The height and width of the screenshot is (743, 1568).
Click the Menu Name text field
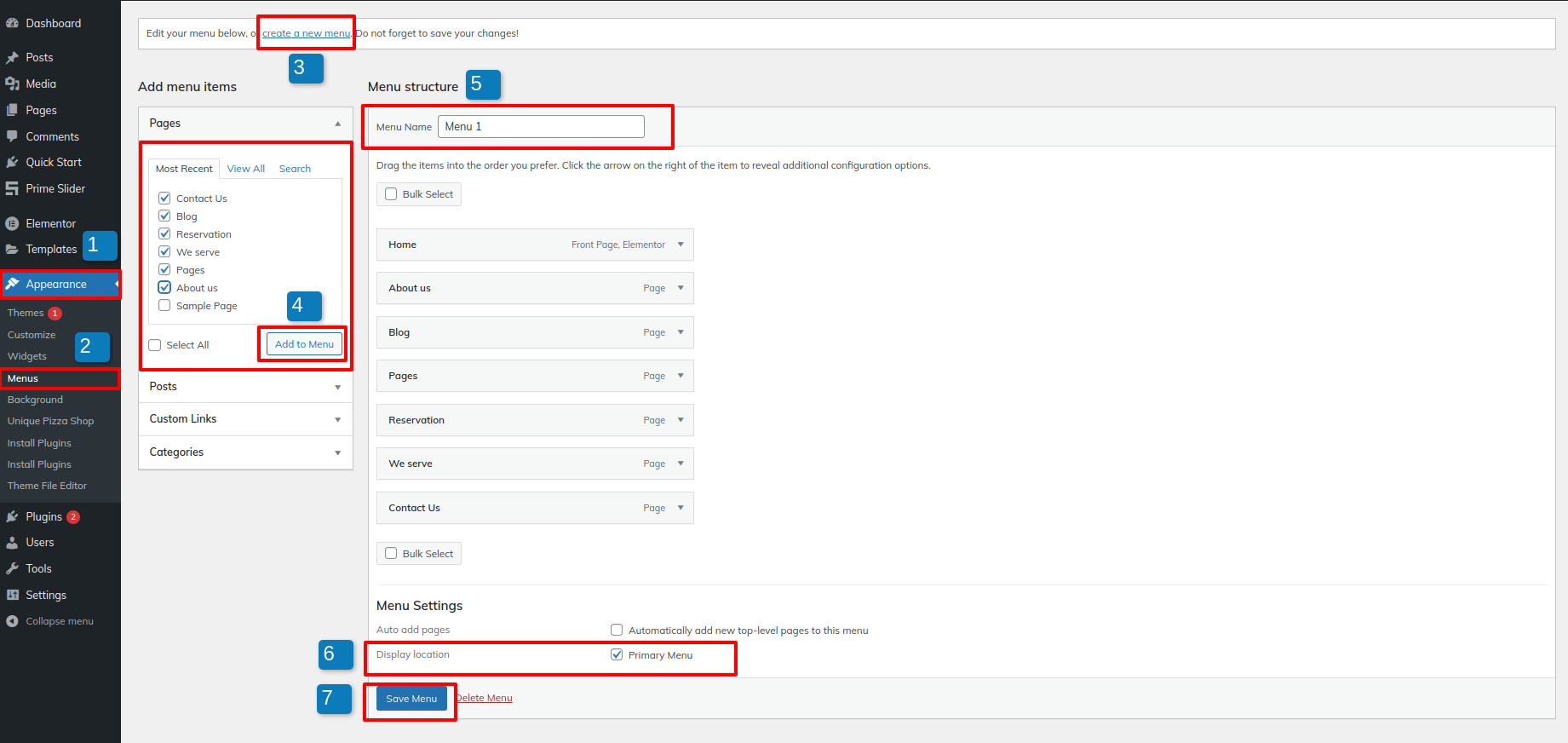tap(541, 127)
